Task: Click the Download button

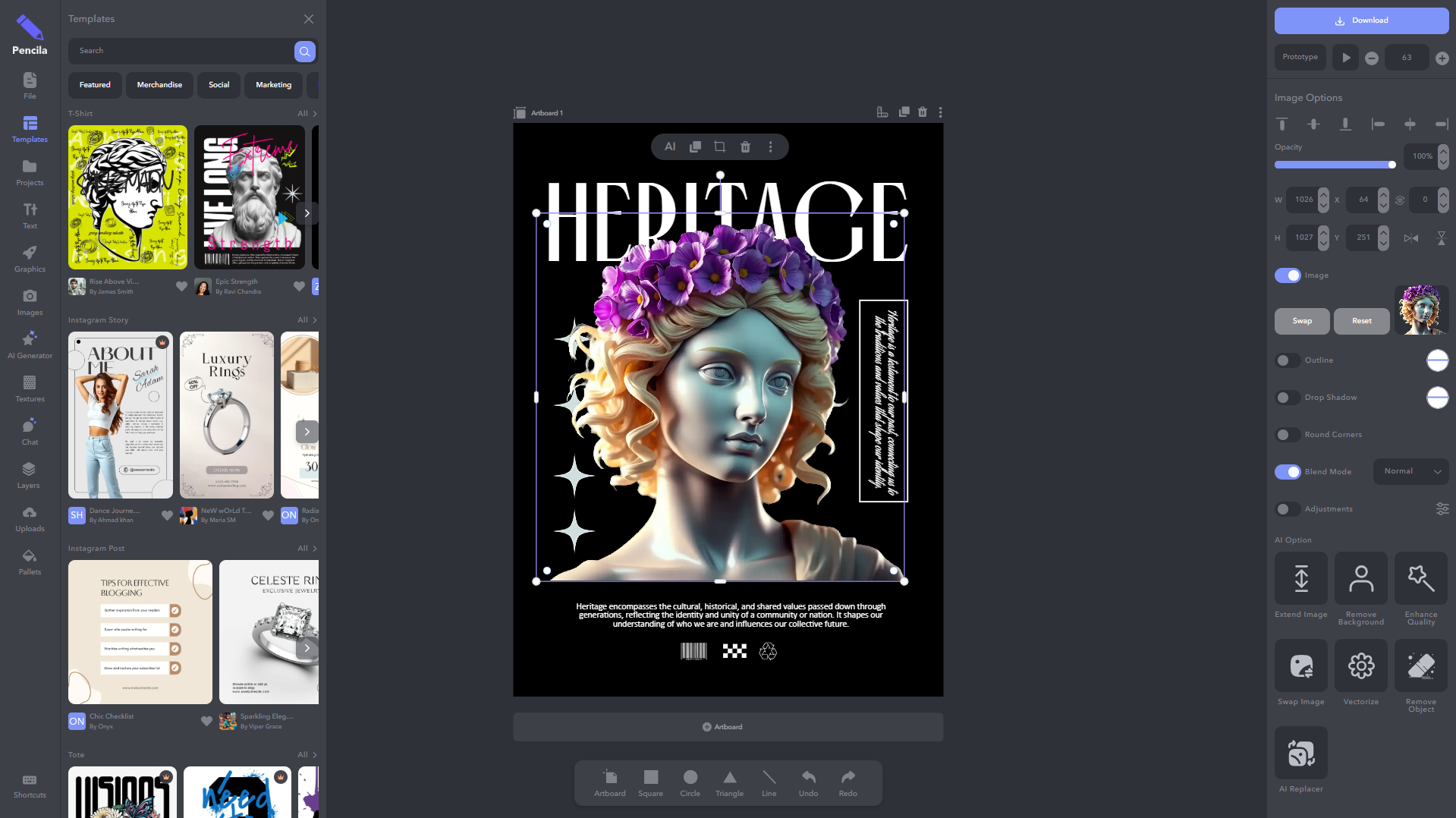Action: coord(1360,20)
